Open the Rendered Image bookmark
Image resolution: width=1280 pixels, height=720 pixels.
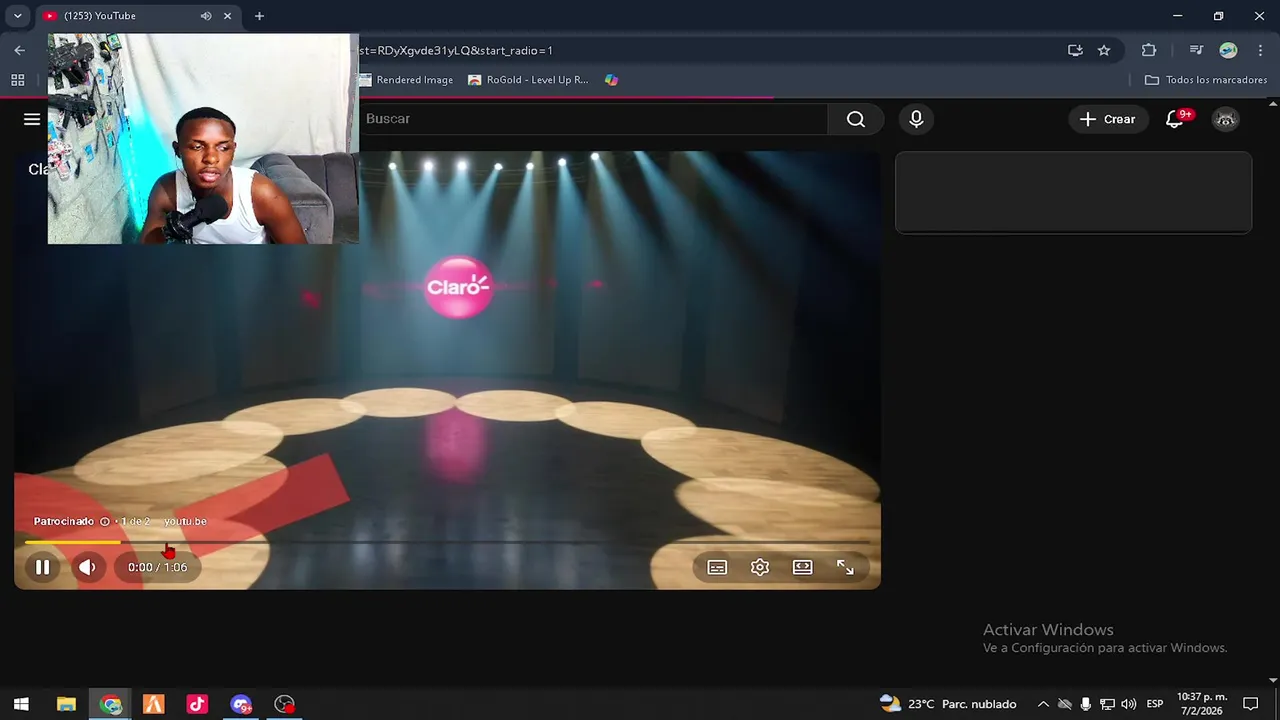coord(406,80)
